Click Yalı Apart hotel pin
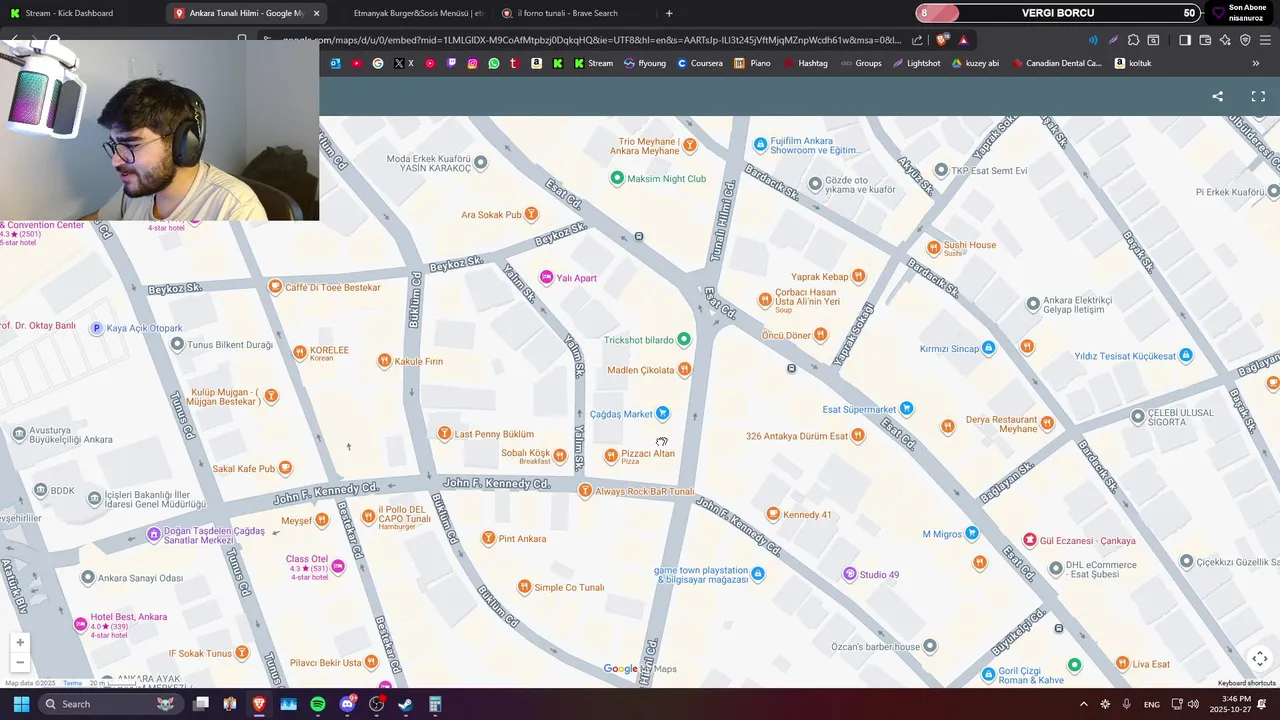 click(x=546, y=278)
